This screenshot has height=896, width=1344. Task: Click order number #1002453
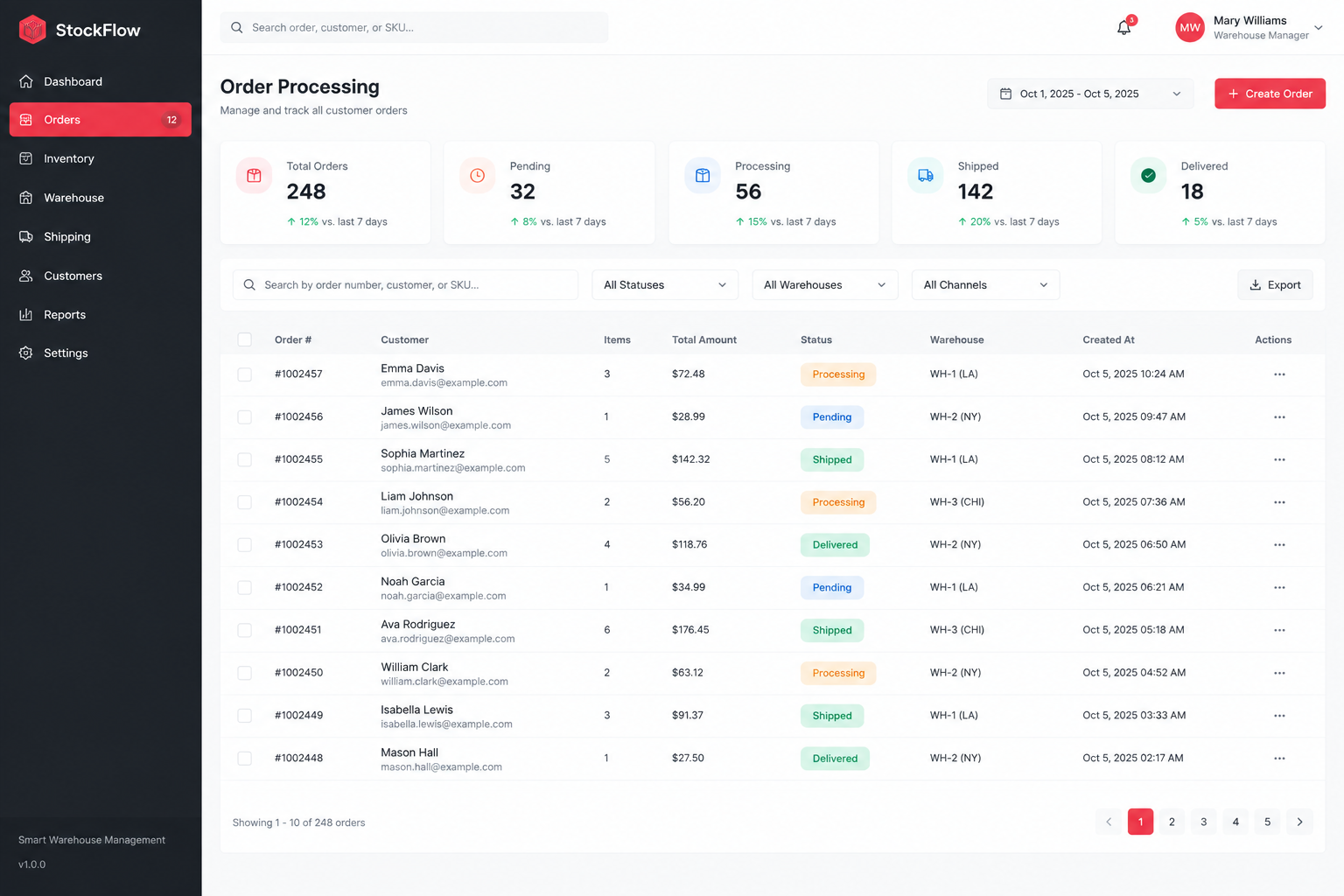[298, 544]
